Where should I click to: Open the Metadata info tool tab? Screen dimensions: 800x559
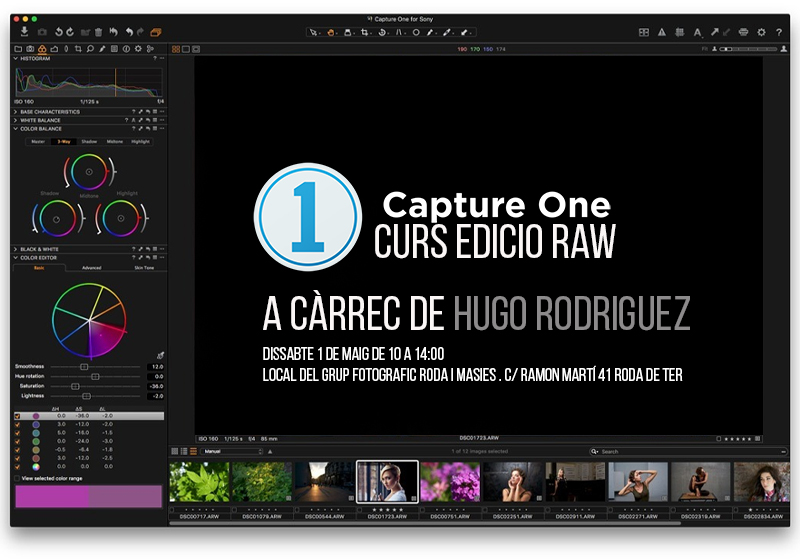coord(126,49)
